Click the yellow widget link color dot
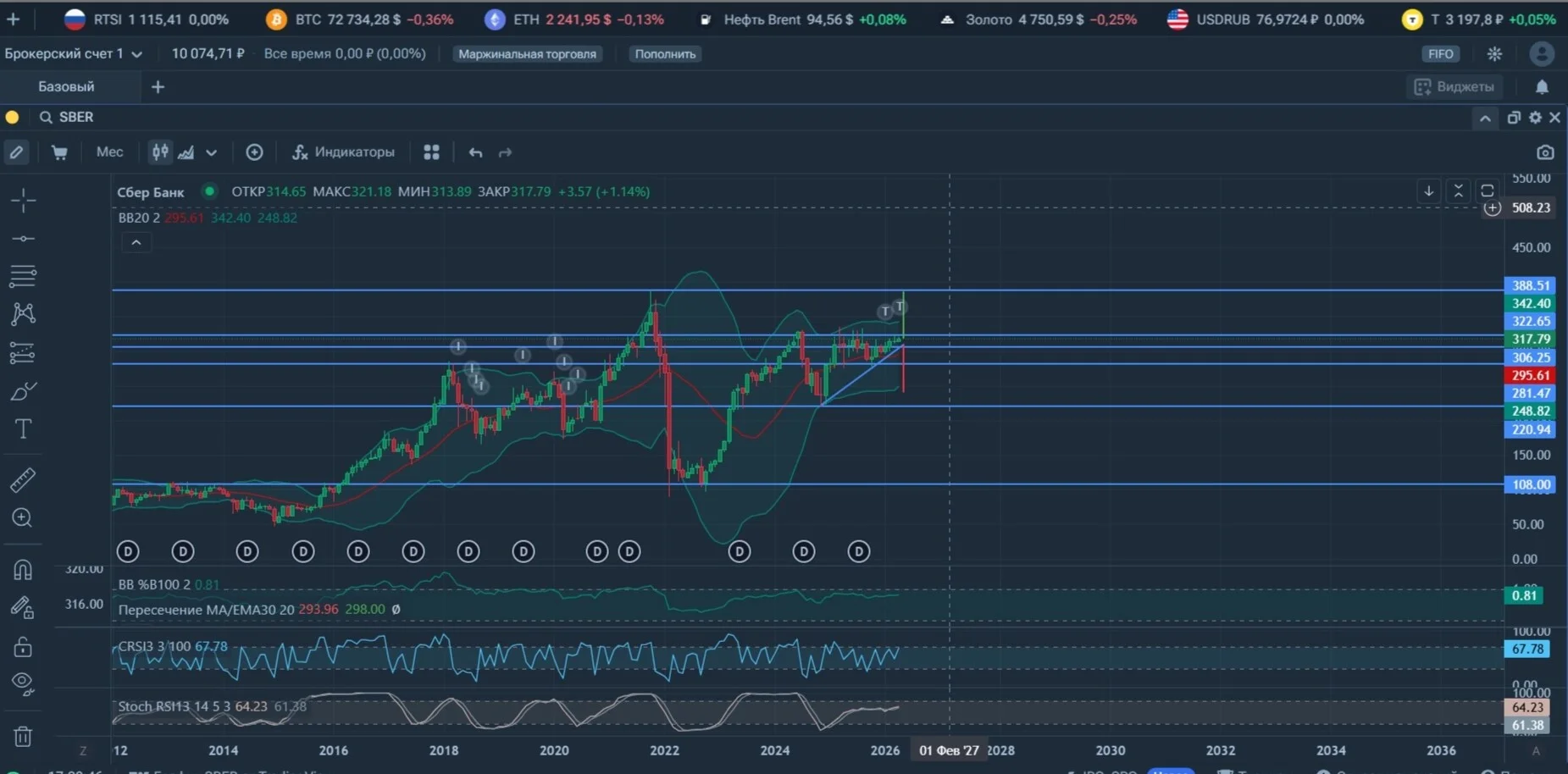This screenshot has height=774, width=1568. [13, 118]
